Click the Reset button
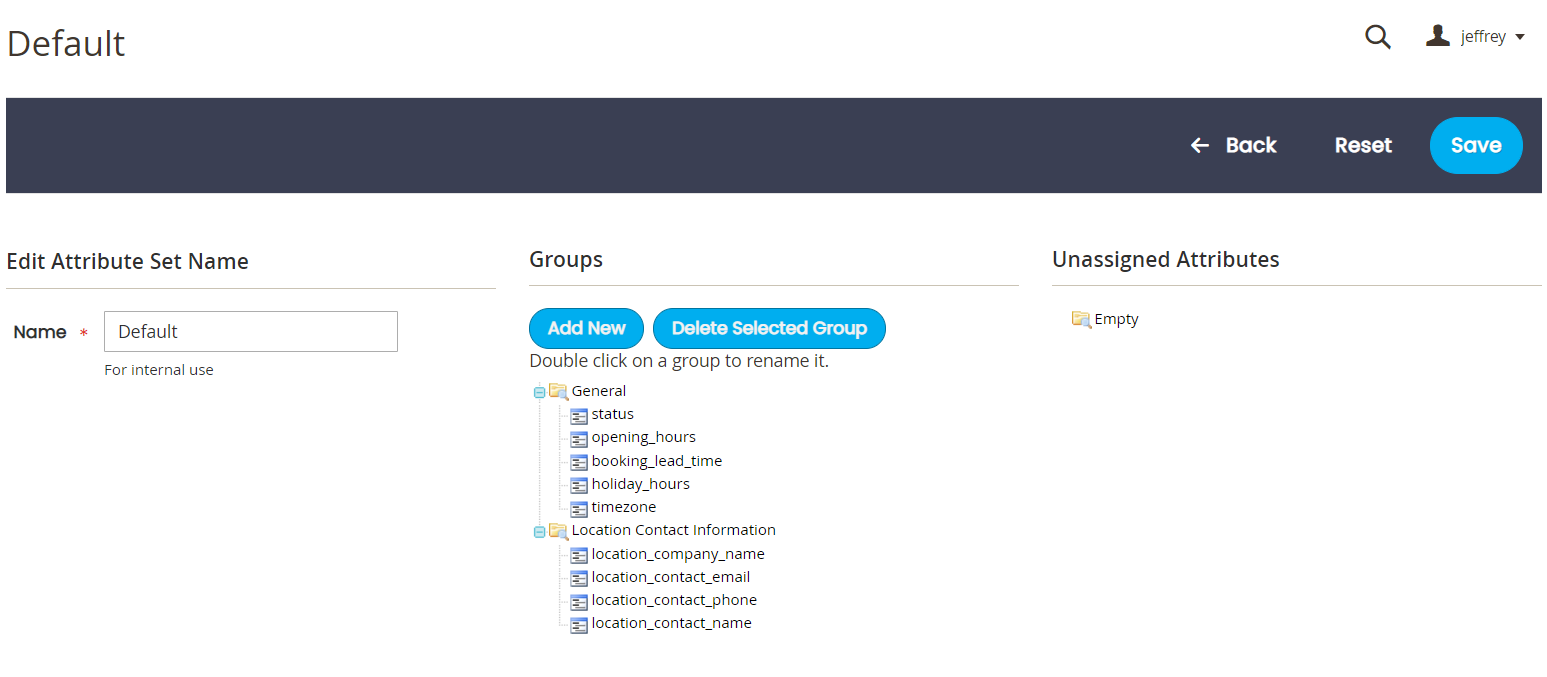The height and width of the screenshot is (677, 1547). pos(1363,145)
